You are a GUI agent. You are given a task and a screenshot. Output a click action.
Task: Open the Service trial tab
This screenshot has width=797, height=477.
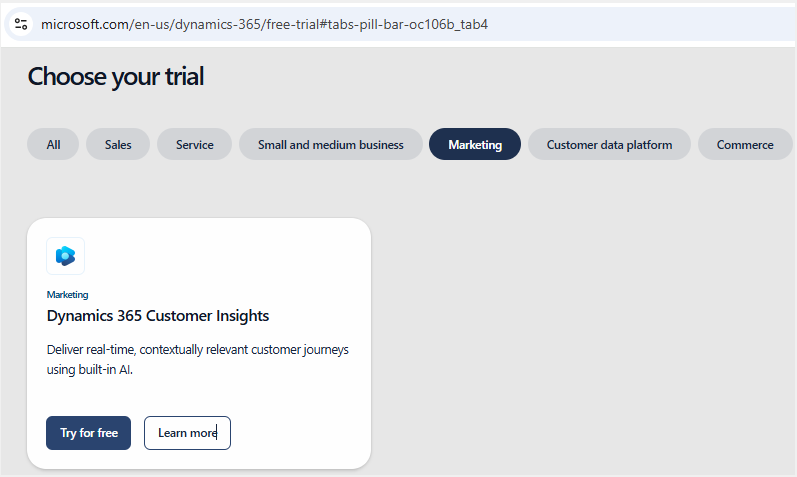[194, 144]
